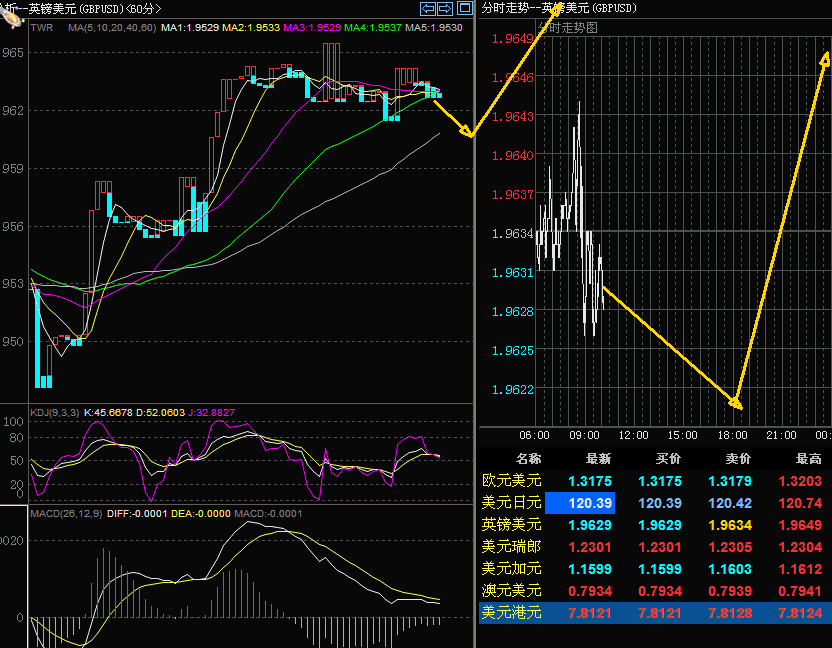Select the 欧元美元 currency pair row
The height and width of the screenshot is (648, 832).
click(x=511, y=481)
